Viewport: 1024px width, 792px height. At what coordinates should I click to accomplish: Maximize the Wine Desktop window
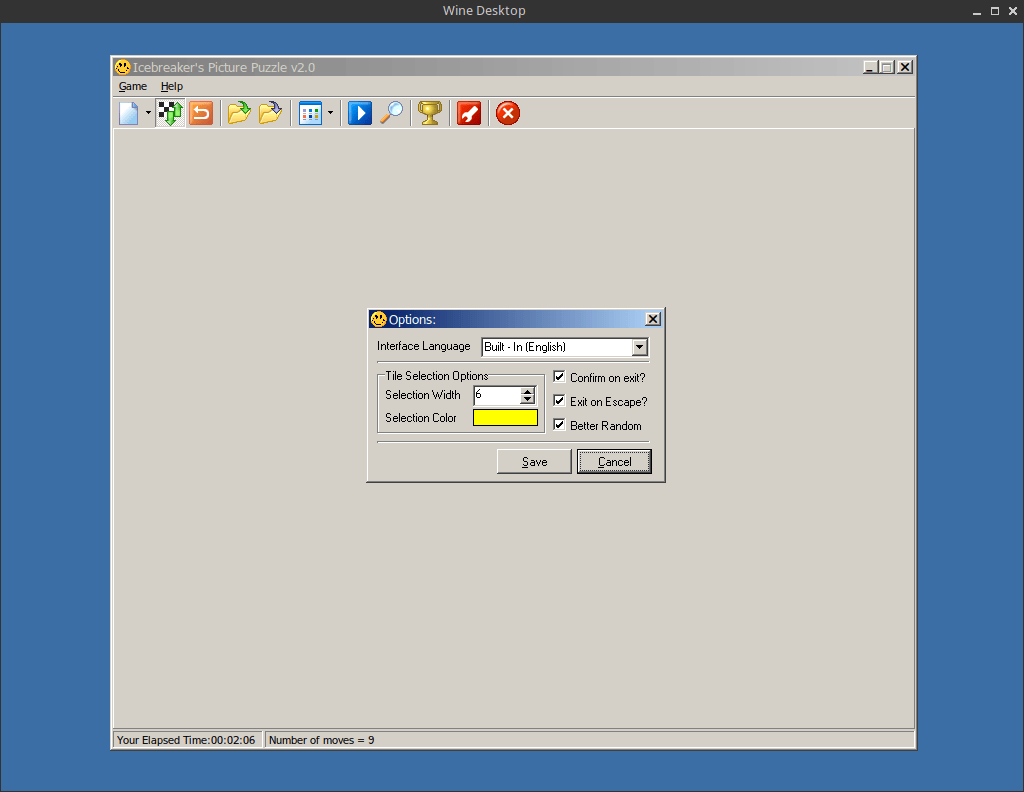[x=995, y=11]
